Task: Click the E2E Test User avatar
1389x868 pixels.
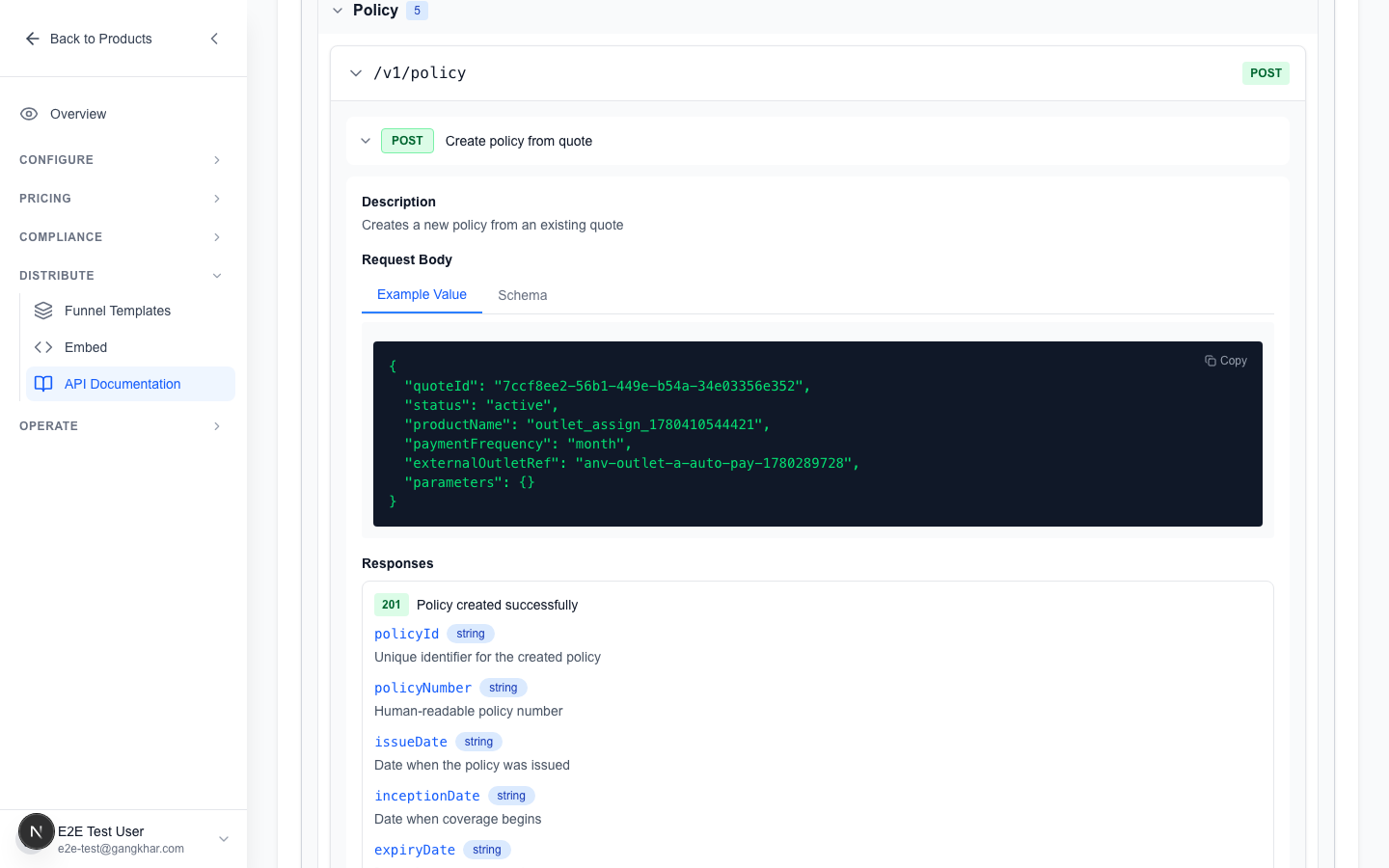Action: 36,831
